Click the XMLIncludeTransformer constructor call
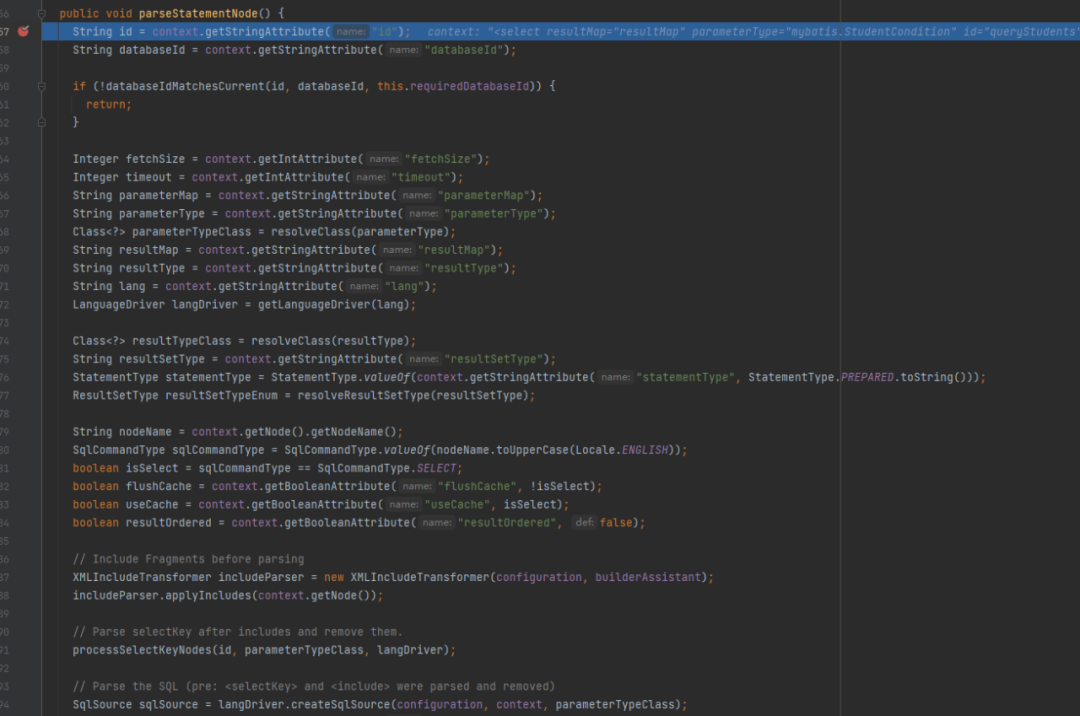1080x716 pixels. [421, 577]
